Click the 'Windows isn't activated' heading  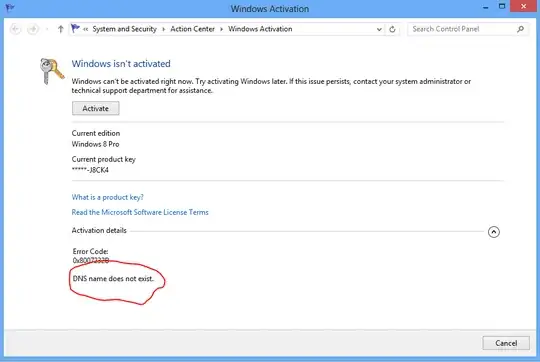[121, 64]
